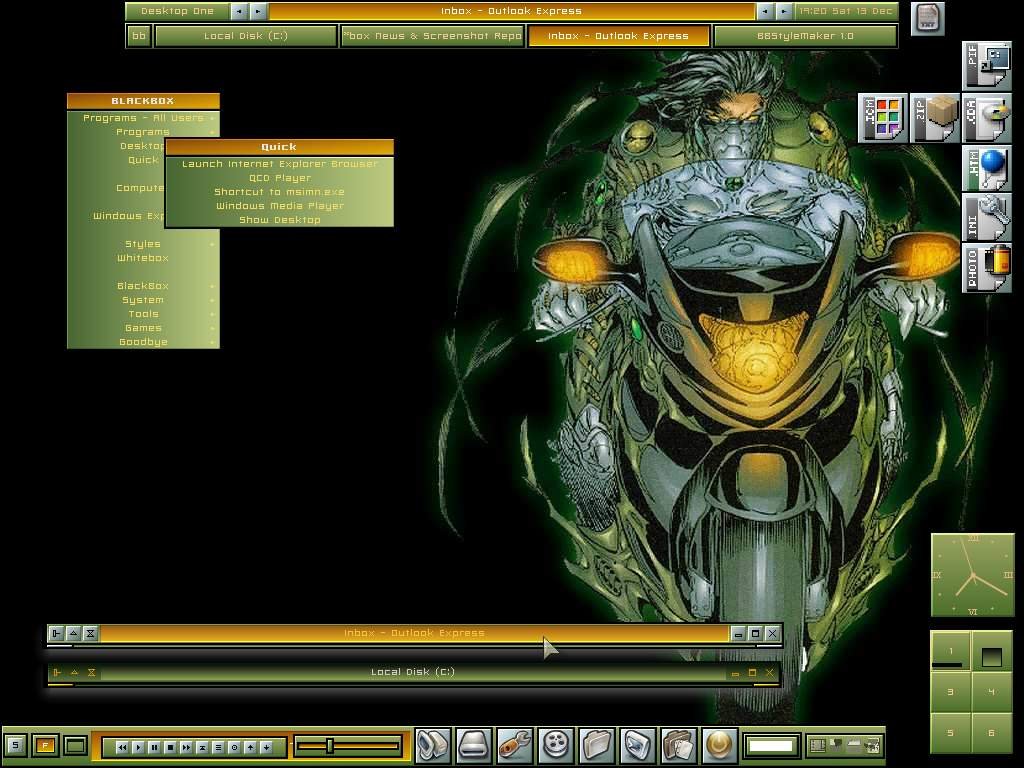Click the analog clock widget
This screenshot has height=768, width=1024.
coord(972,575)
